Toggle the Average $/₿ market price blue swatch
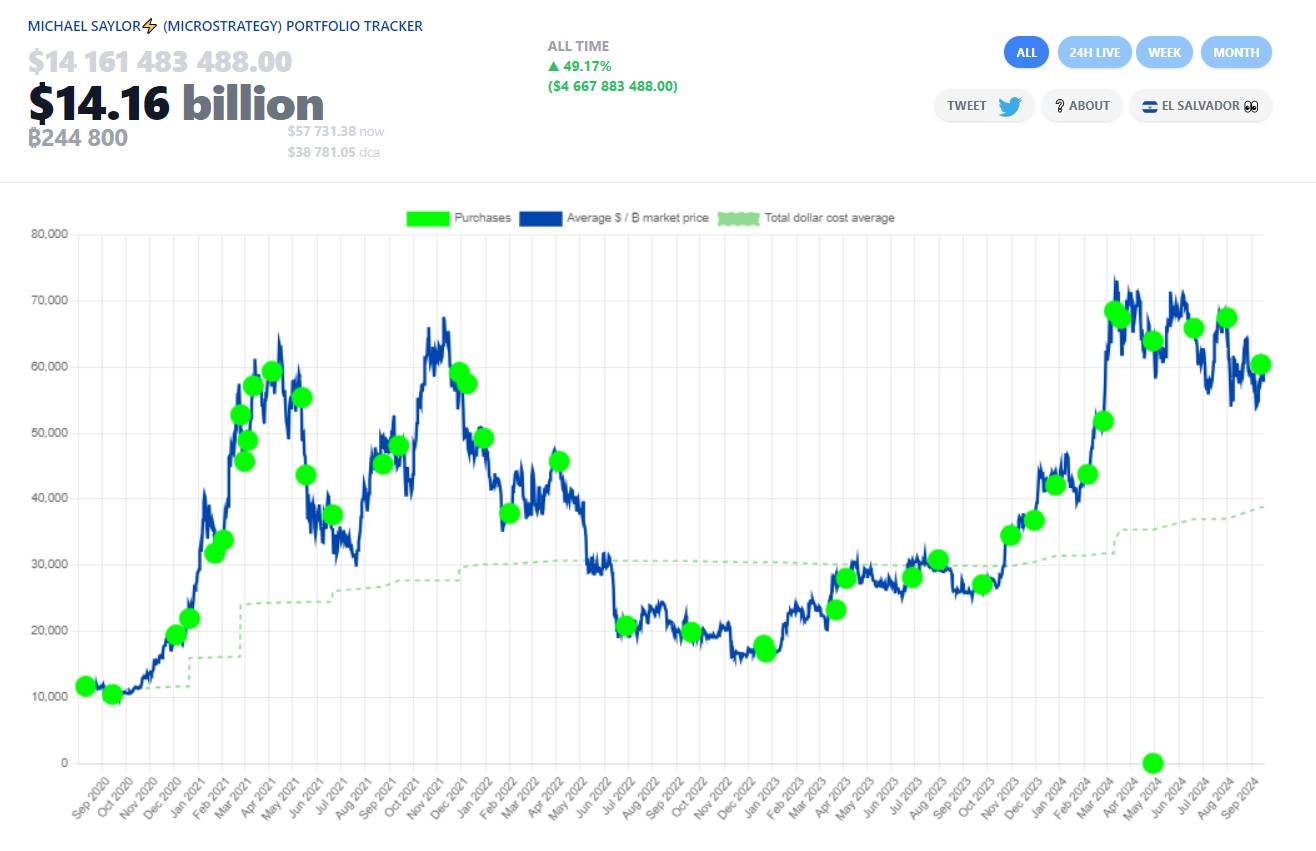1316x851 pixels. point(540,218)
